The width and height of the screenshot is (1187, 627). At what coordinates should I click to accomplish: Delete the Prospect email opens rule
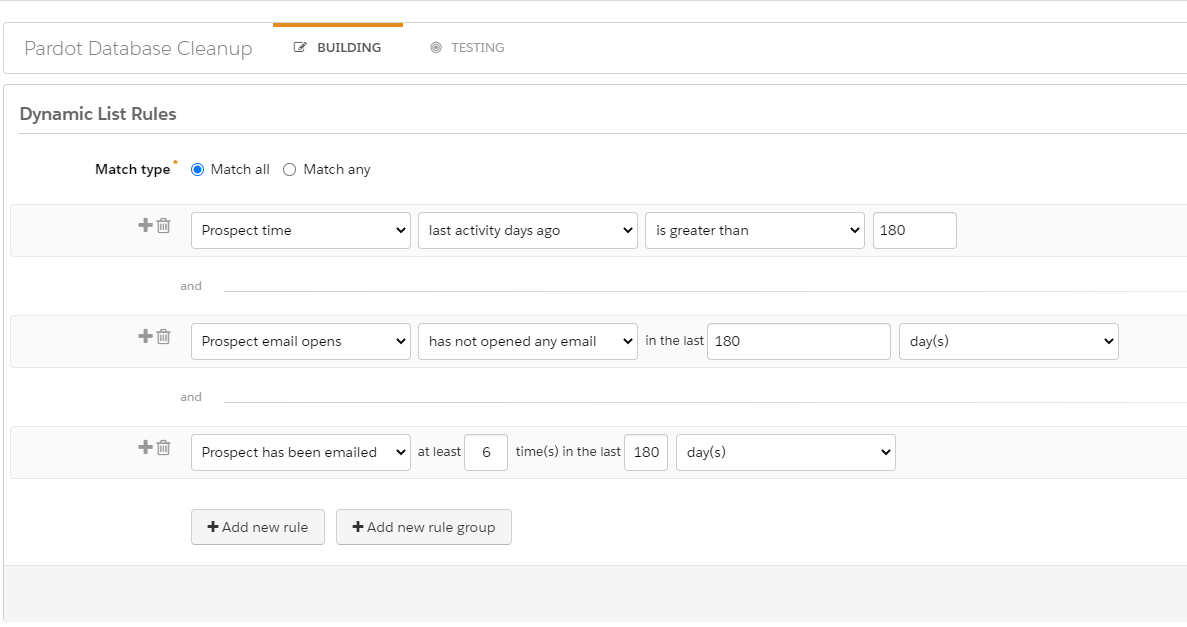click(x=164, y=336)
